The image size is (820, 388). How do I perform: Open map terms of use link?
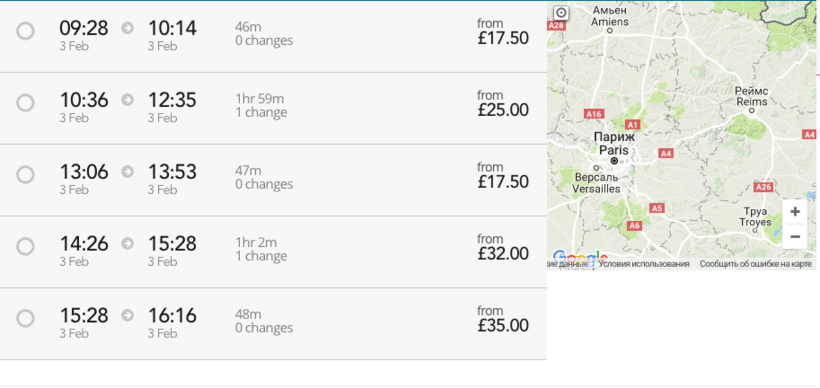click(643, 264)
